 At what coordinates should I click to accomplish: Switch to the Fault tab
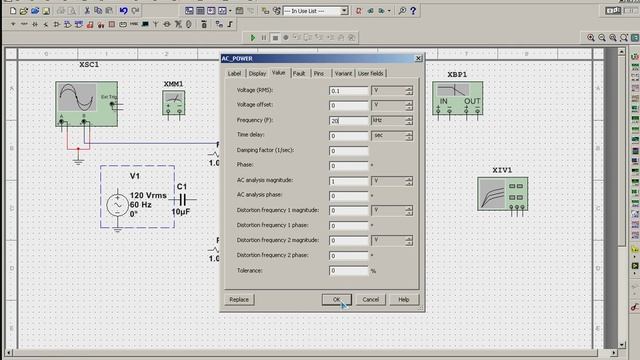[x=299, y=73]
